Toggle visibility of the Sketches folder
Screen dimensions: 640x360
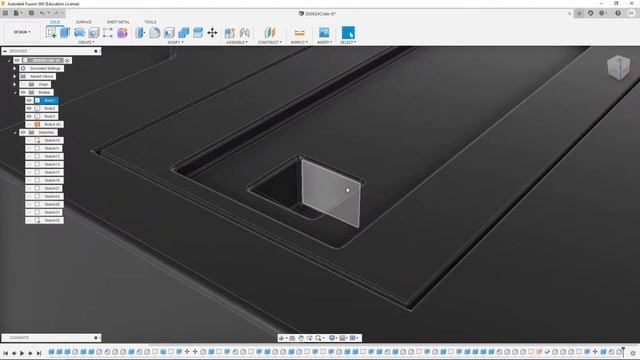click(x=23, y=132)
